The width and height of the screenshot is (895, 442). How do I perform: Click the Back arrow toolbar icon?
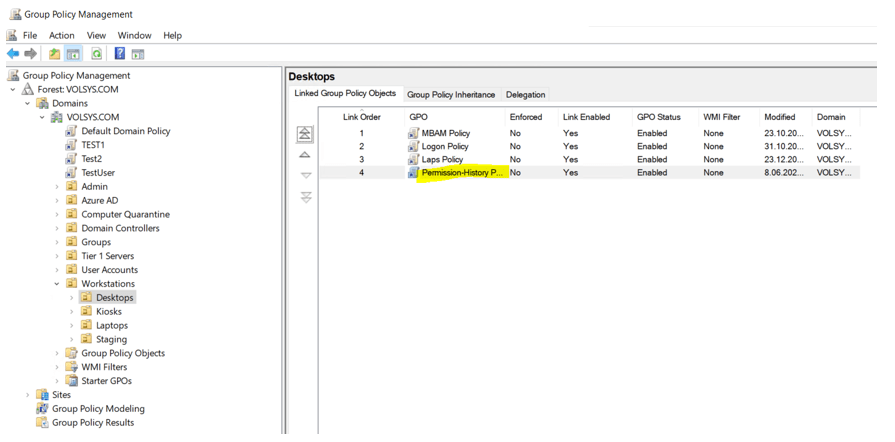click(x=13, y=54)
